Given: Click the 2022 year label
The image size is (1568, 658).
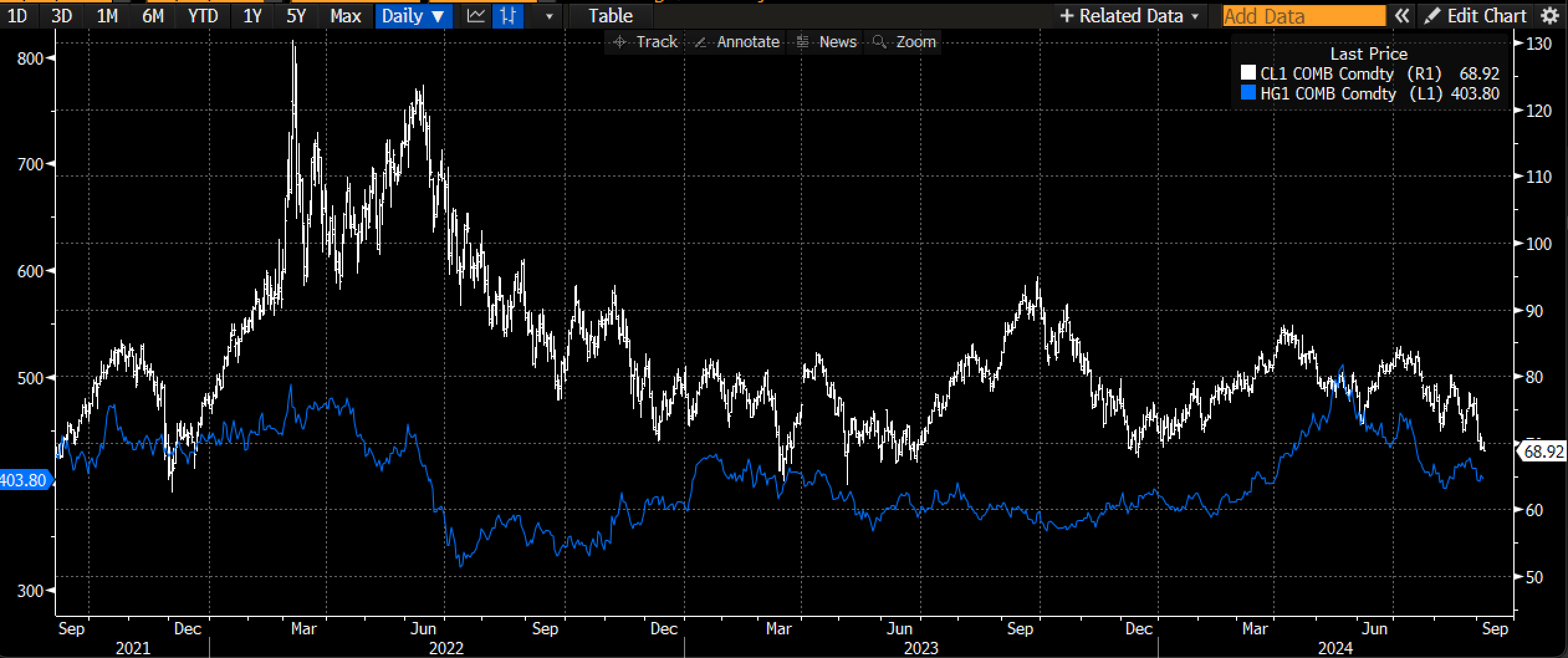Looking at the screenshot, I should coord(446,648).
